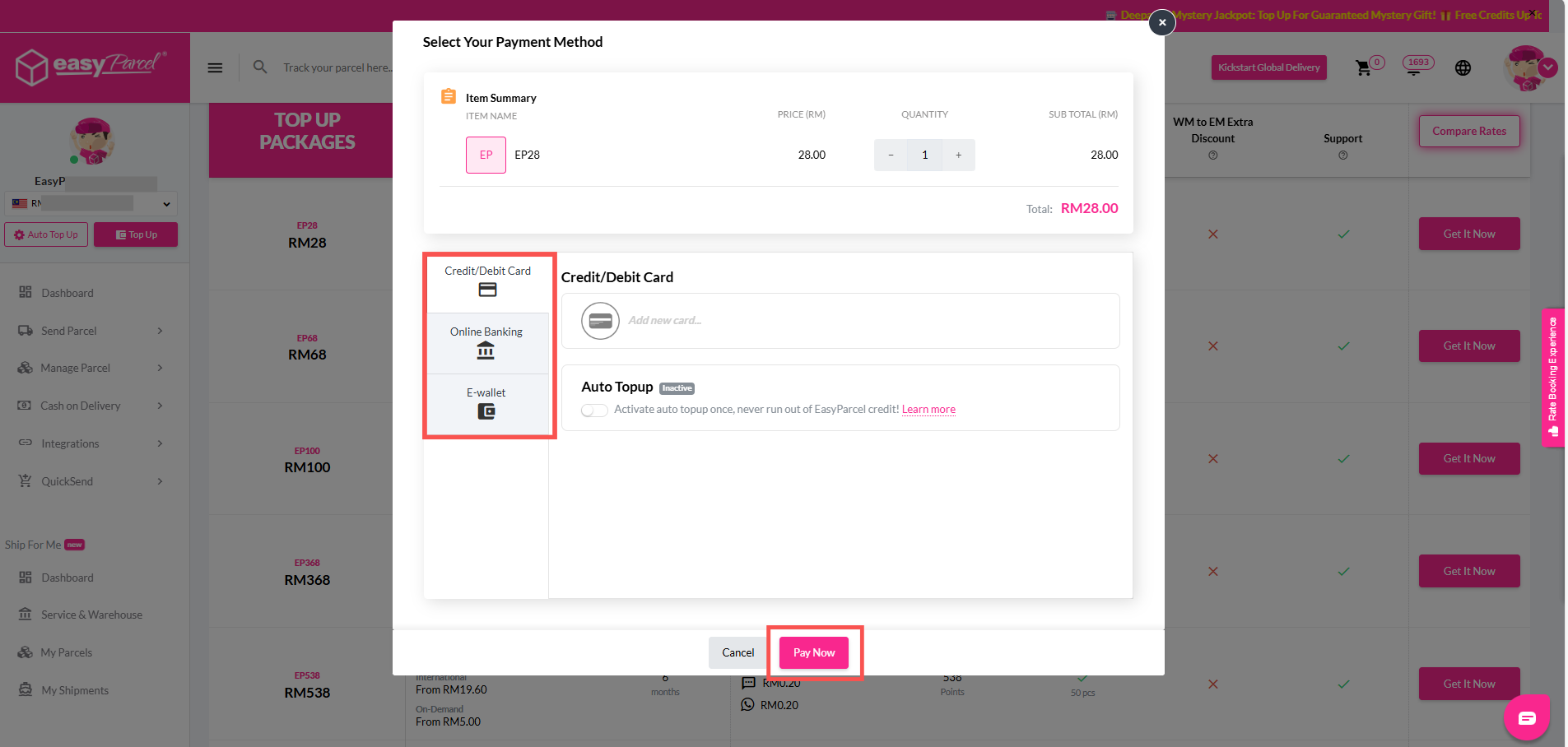Viewport: 1568px width, 747px height.
Task: Click the WhatsApp RM0.20 icon
Action: tap(747, 705)
